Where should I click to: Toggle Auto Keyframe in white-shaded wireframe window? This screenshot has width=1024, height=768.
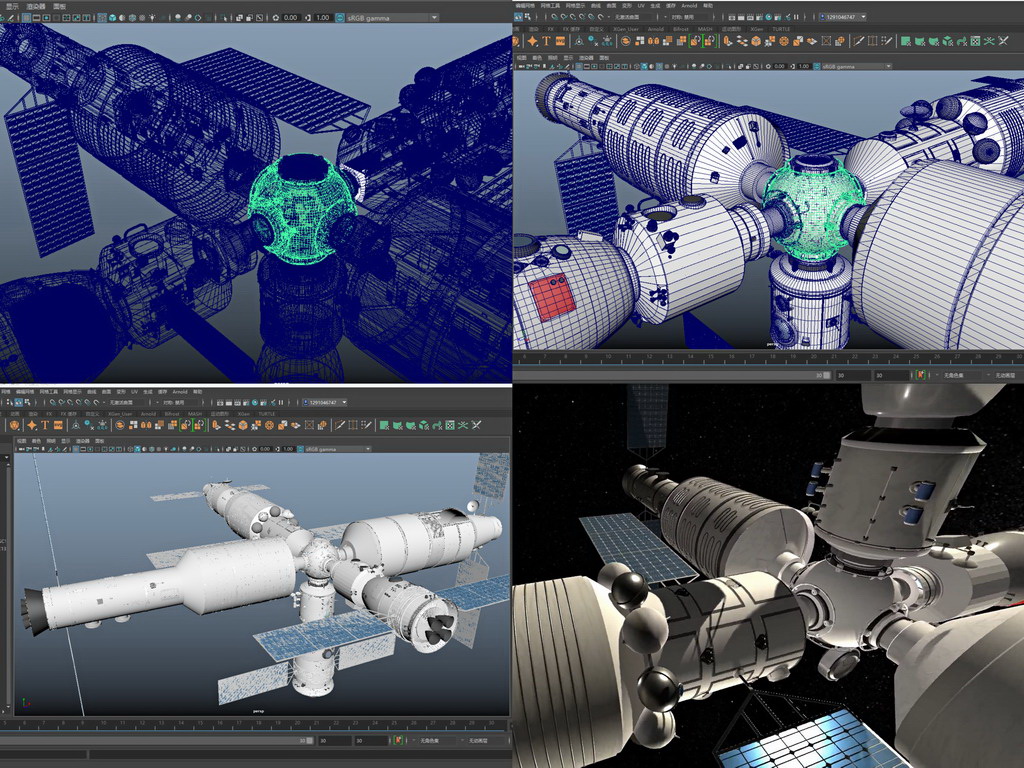click(x=921, y=375)
